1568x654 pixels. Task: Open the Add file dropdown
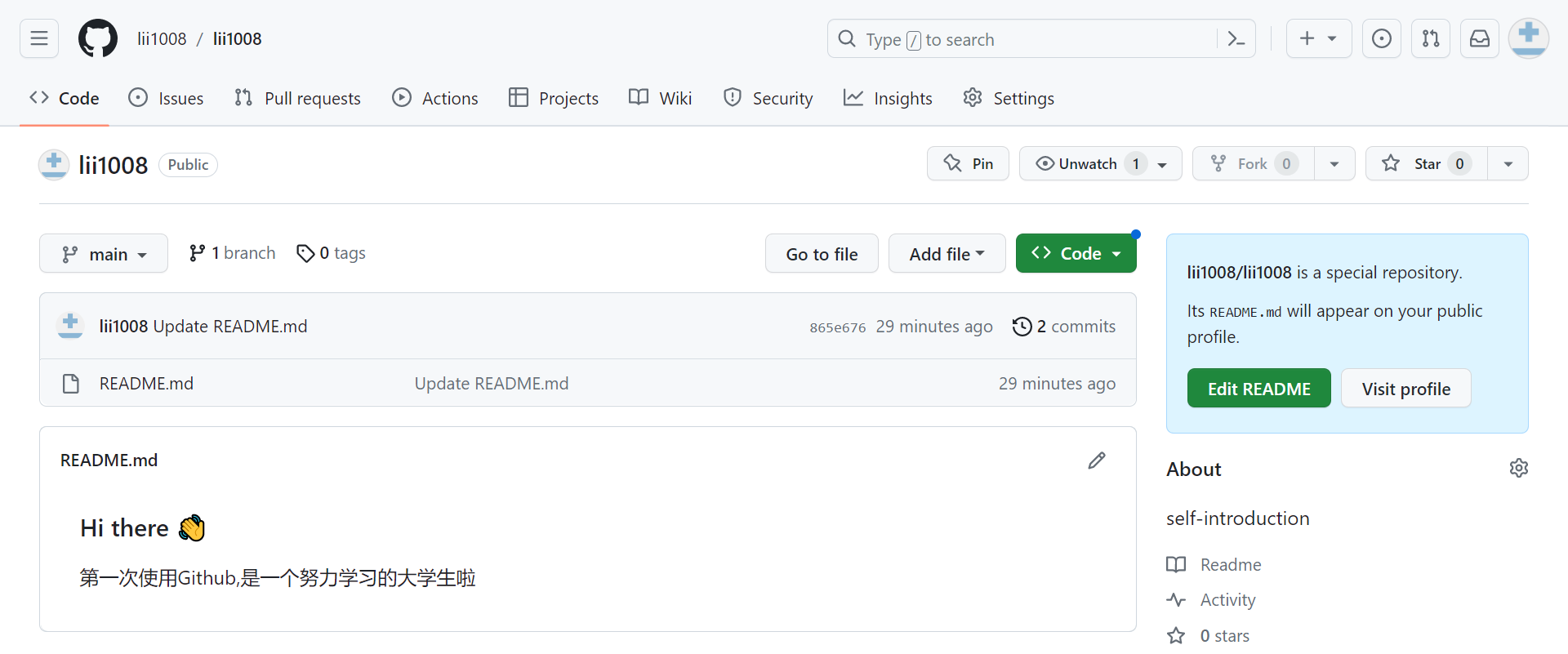point(947,254)
